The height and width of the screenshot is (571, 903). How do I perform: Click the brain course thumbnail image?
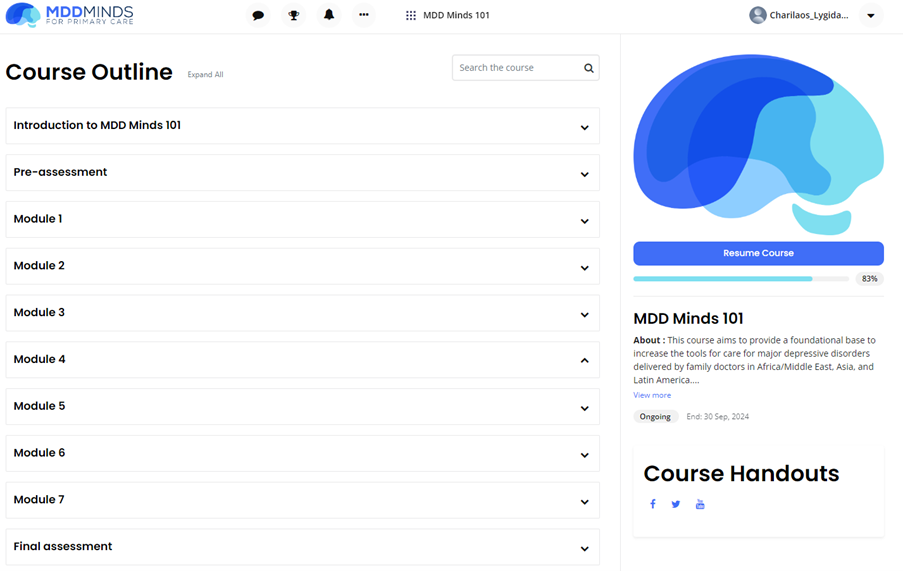coord(758,144)
